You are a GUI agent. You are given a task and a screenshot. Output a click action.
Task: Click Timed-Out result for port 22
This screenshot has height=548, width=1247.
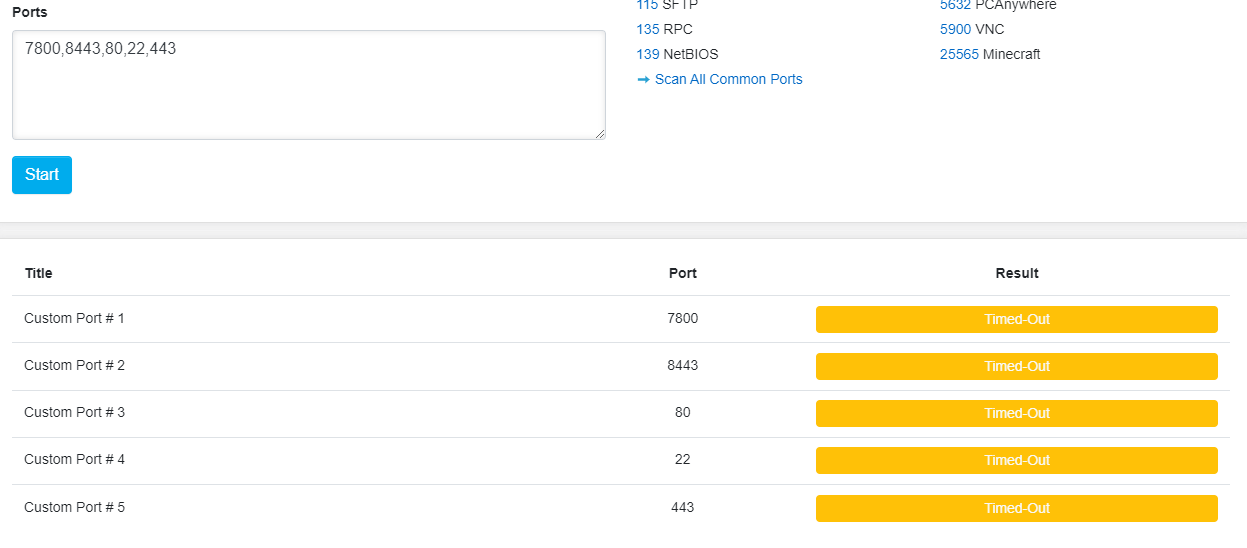1016,460
